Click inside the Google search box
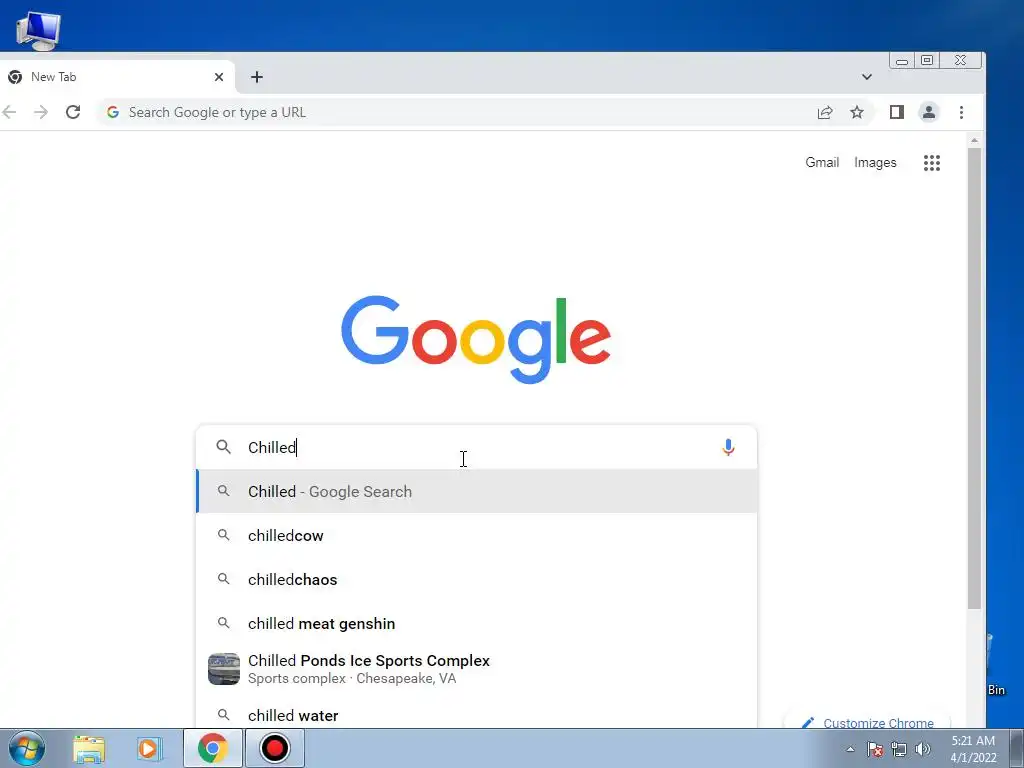The image size is (1024, 768). (x=477, y=447)
